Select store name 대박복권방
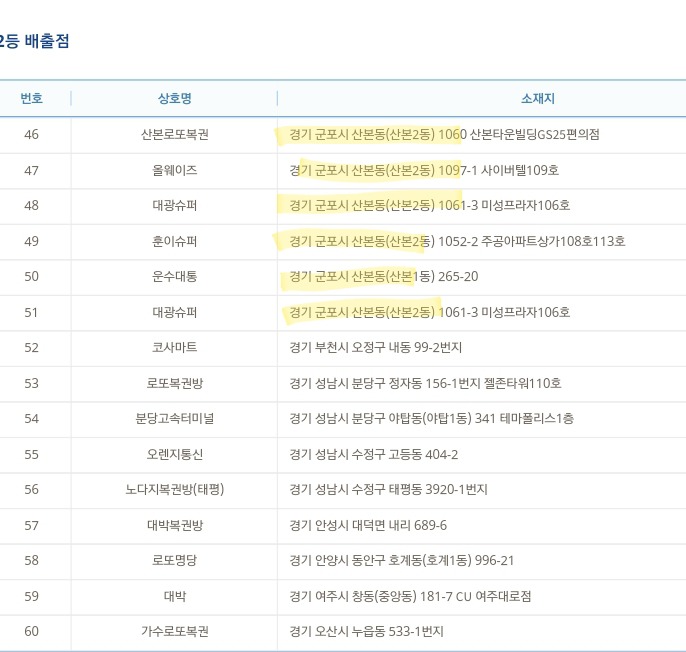Image resolution: width=686 pixels, height=652 pixels. (175, 525)
